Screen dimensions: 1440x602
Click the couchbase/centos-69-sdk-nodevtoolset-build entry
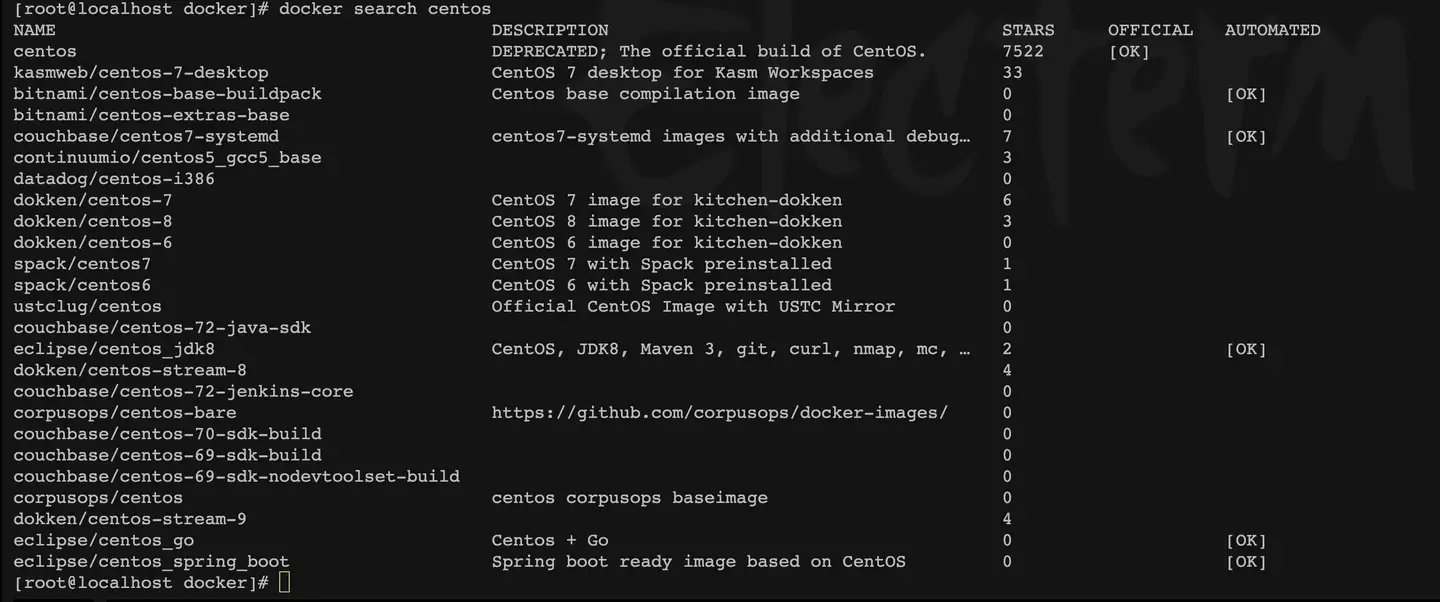click(x=236, y=477)
